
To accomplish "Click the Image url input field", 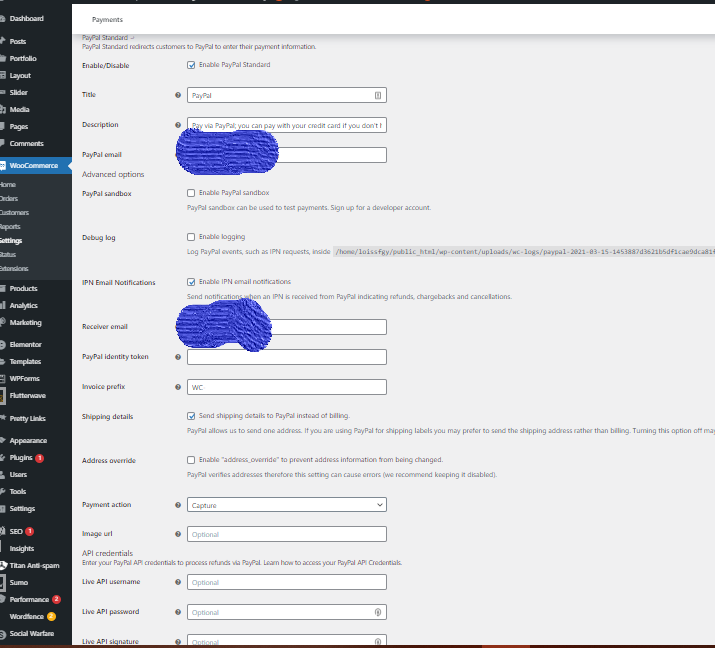I will coord(287,534).
